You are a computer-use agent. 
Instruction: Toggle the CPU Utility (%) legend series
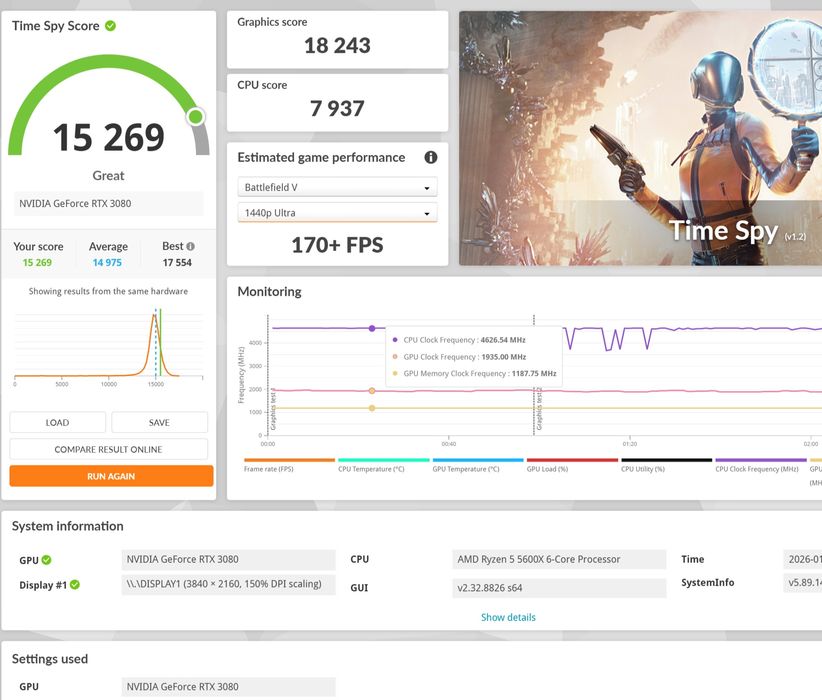(x=666, y=465)
